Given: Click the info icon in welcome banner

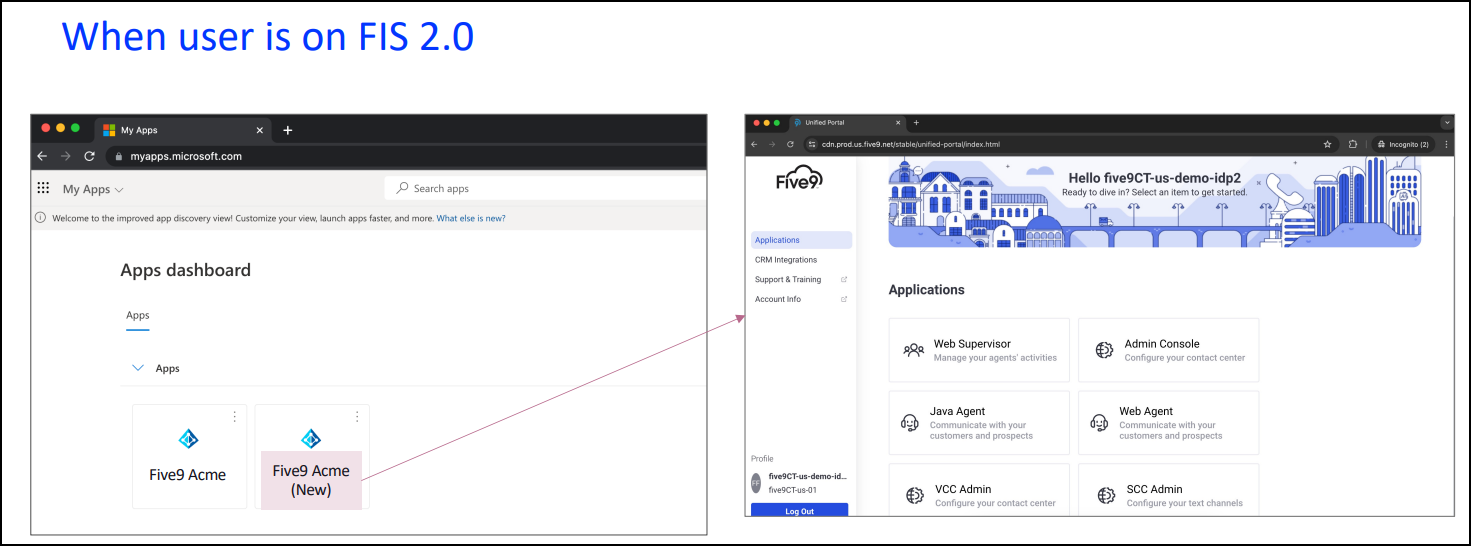Looking at the screenshot, I should pos(41,218).
